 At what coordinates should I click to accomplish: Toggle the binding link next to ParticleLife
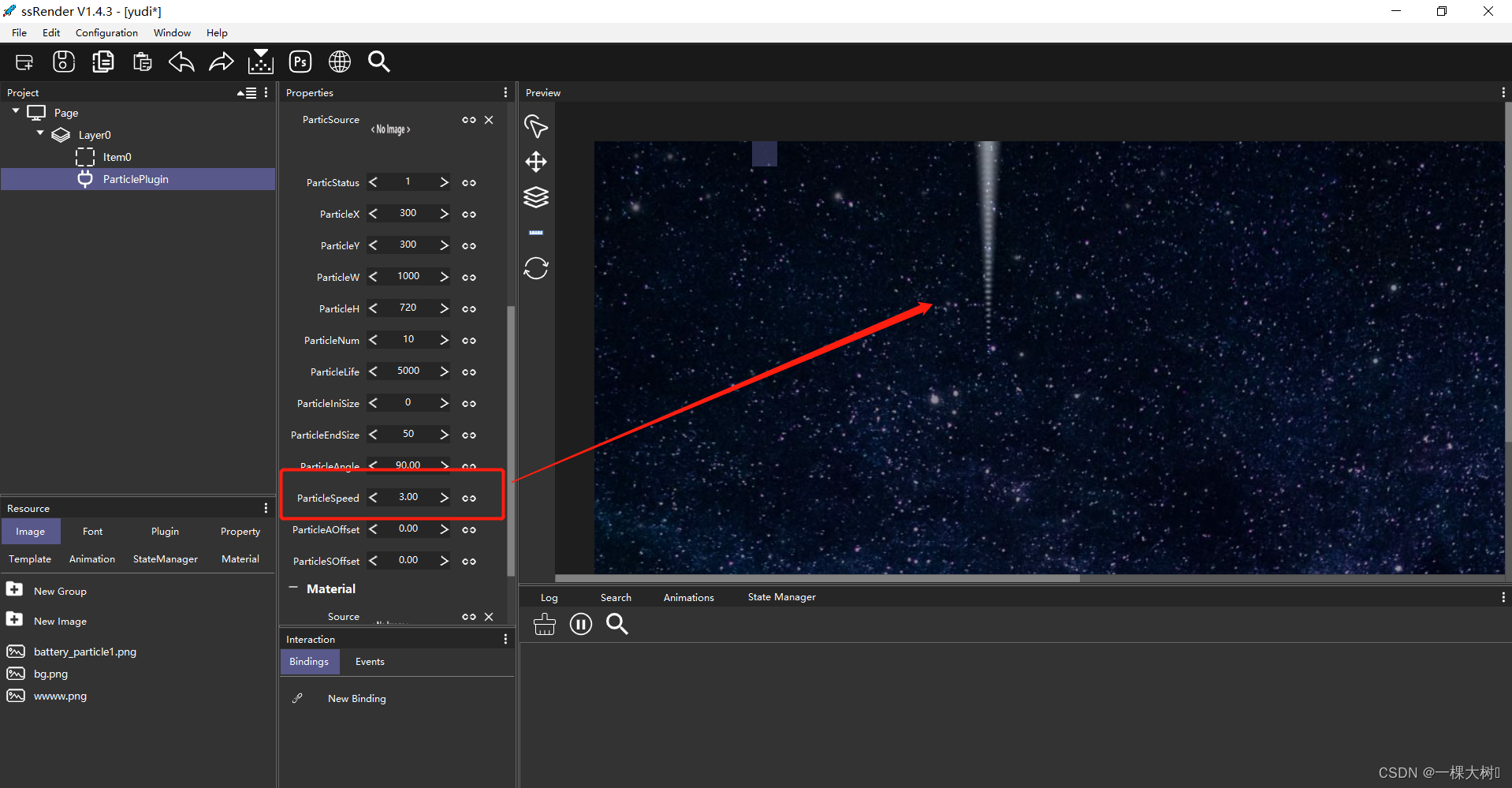[x=468, y=372]
